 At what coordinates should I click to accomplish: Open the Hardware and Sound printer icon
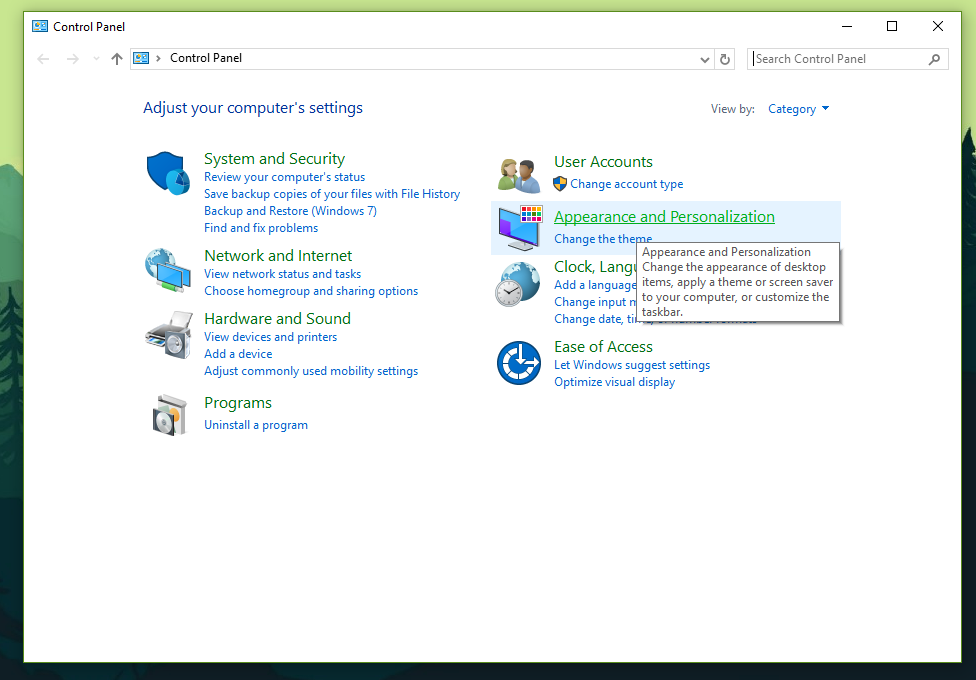click(x=169, y=335)
